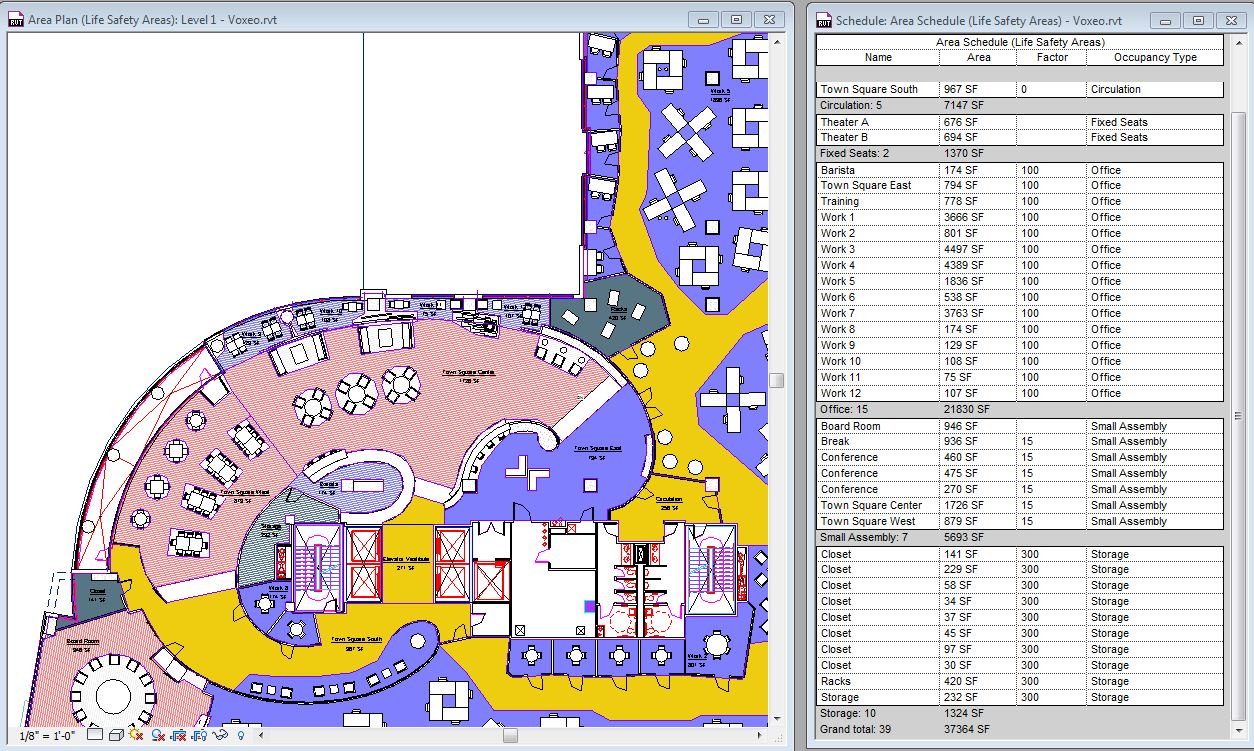The width and height of the screenshot is (1254, 751).
Task: Click the 21830 SF office total cell
Action: (x=978, y=409)
